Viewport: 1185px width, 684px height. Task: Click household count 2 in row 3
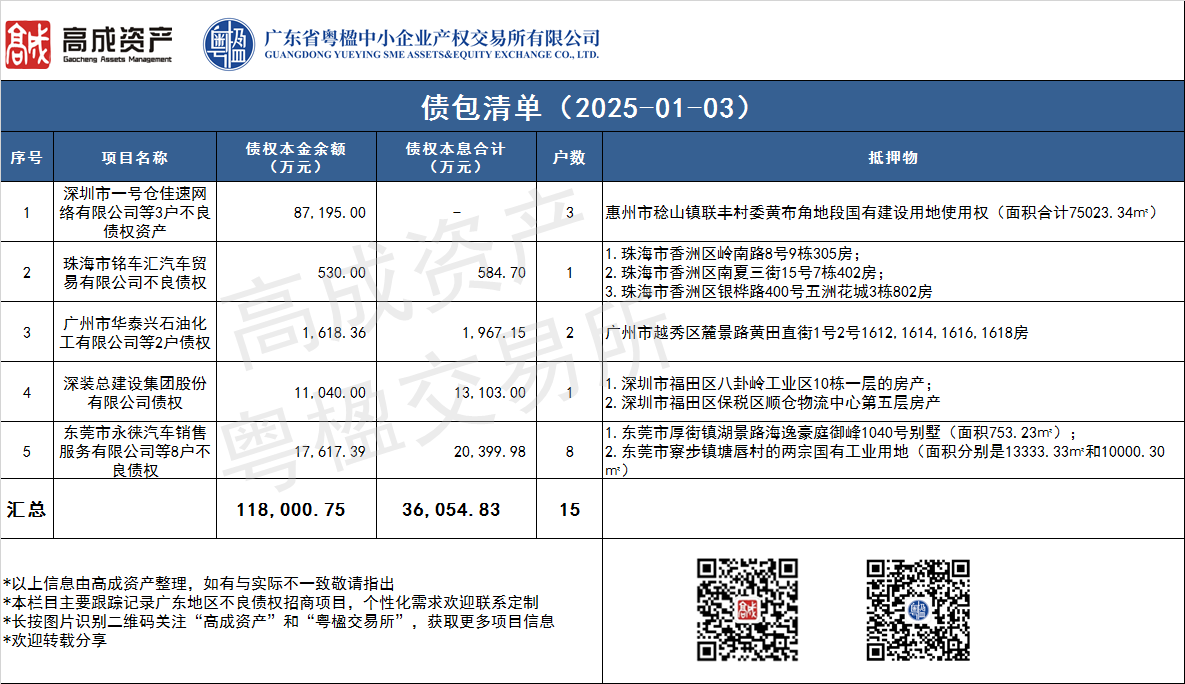pos(570,333)
